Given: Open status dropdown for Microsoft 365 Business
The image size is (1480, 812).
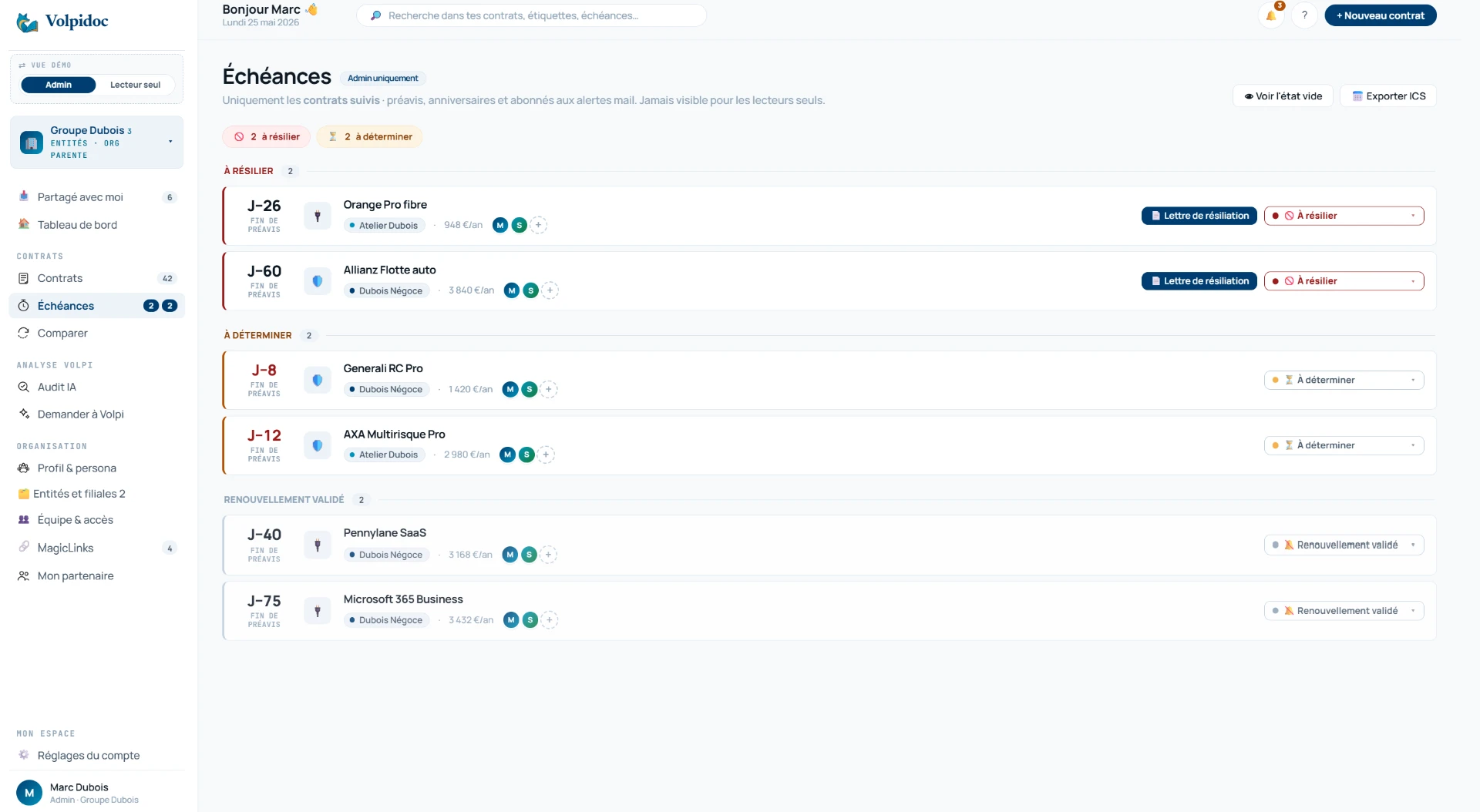Looking at the screenshot, I should 1344,612.
